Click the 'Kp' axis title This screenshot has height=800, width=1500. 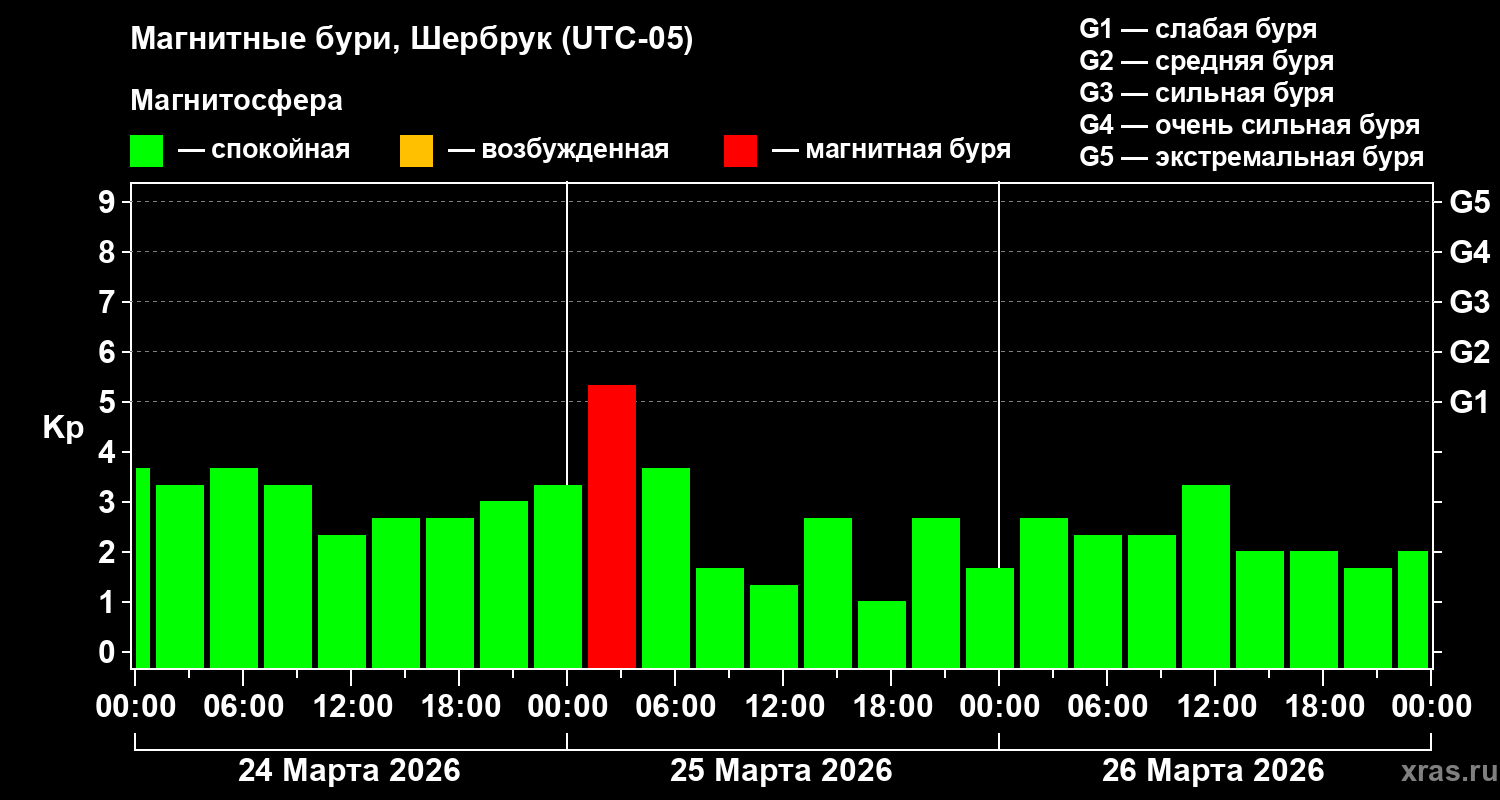(x=63, y=428)
